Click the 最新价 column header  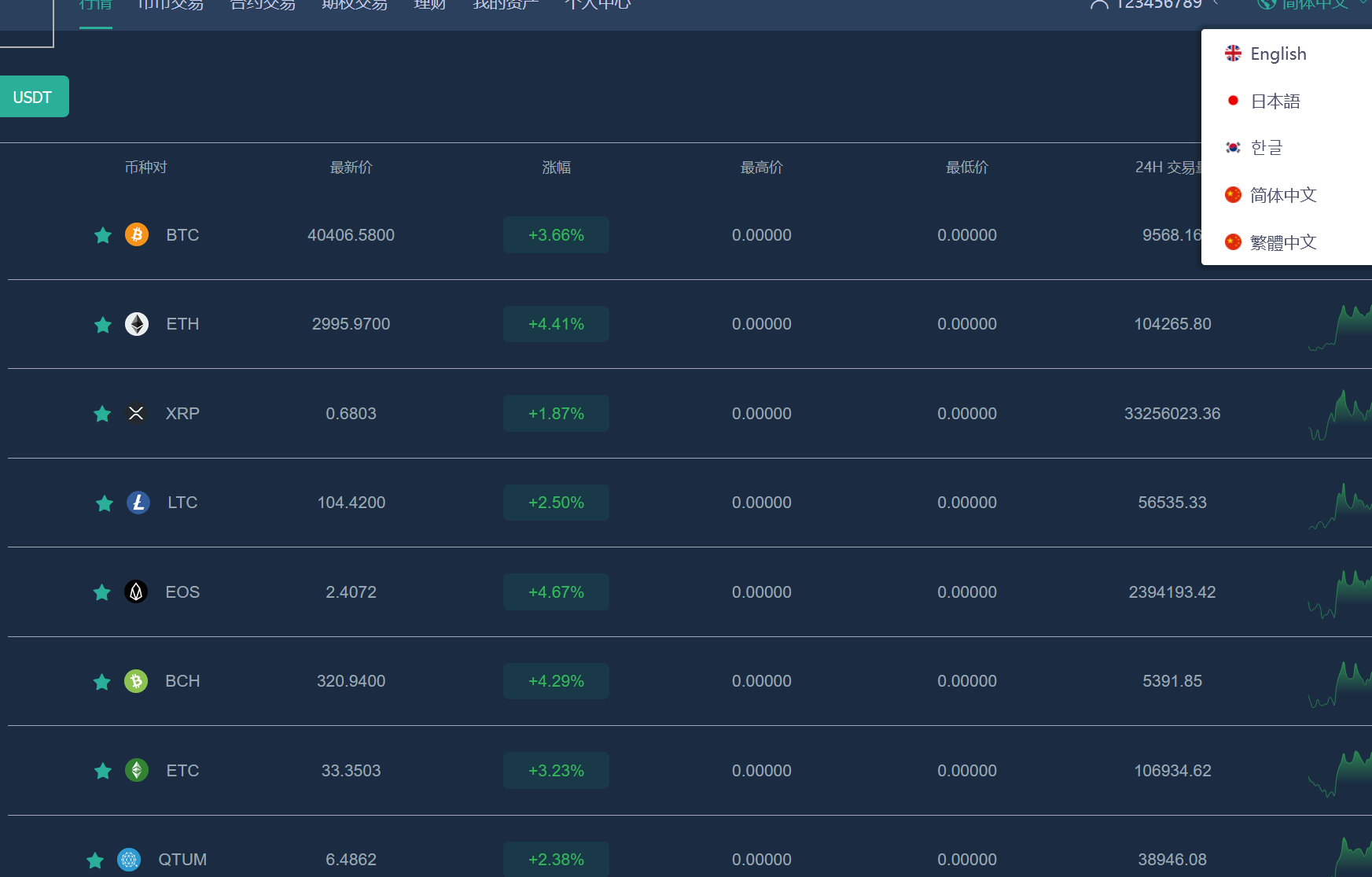point(351,168)
